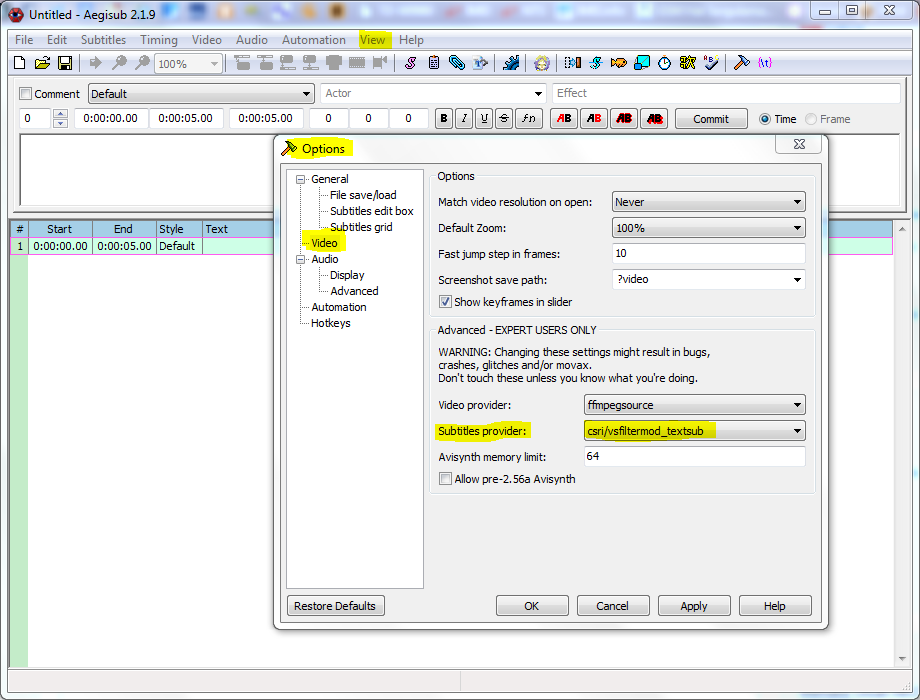Click the font name 'fn' button
The height and width of the screenshot is (700, 920).
point(529,119)
